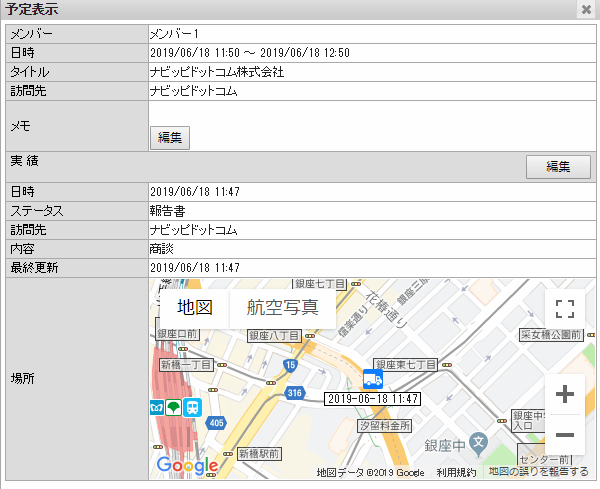The width and height of the screenshot is (600, 489).
Task: Switch map to 航空写真 satellite view
Action: (x=283, y=307)
